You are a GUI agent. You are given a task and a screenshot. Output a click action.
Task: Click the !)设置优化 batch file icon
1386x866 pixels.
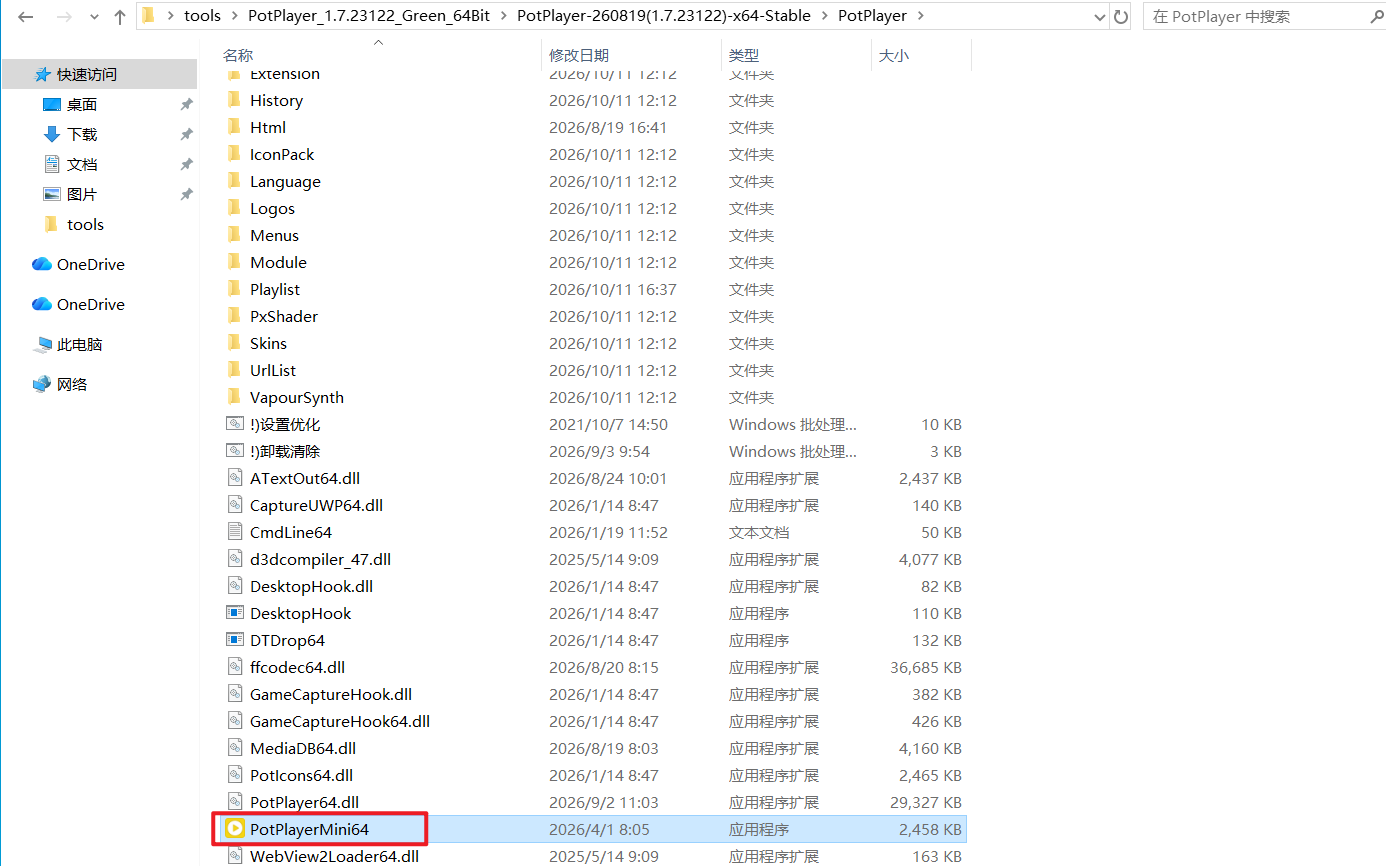point(235,424)
